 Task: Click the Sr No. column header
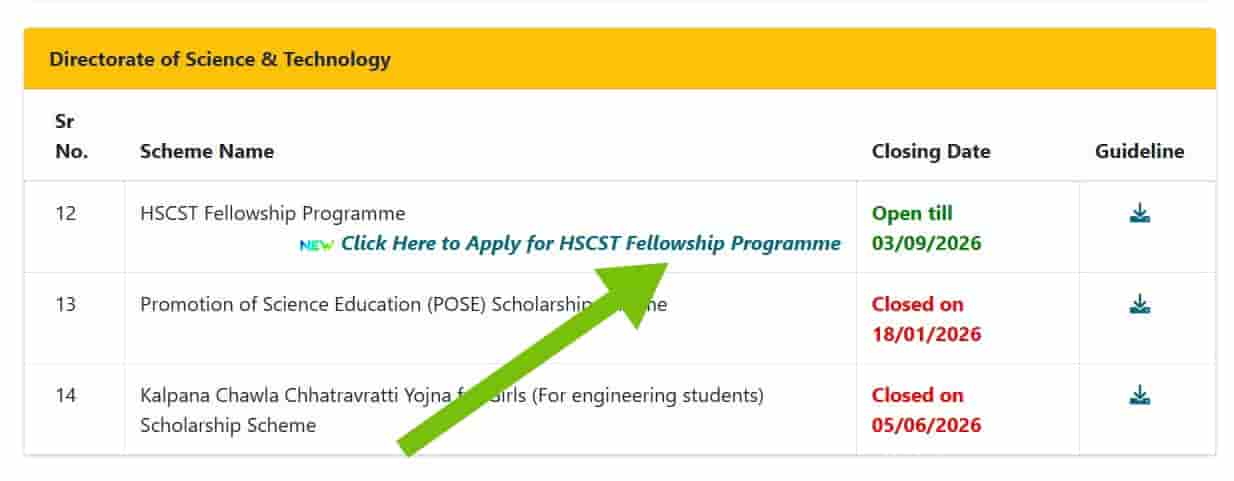click(x=71, y=136)
